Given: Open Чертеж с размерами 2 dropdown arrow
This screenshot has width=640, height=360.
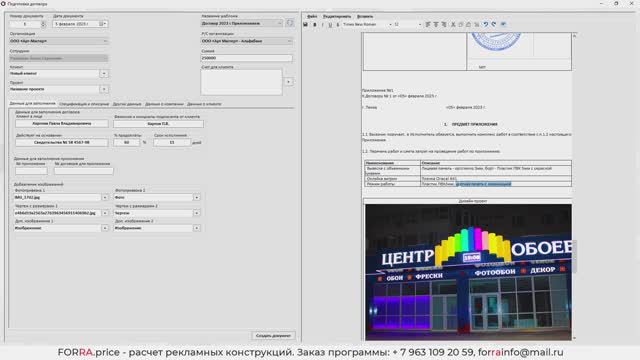Looking at the screenshot, I should coord(196,213).
